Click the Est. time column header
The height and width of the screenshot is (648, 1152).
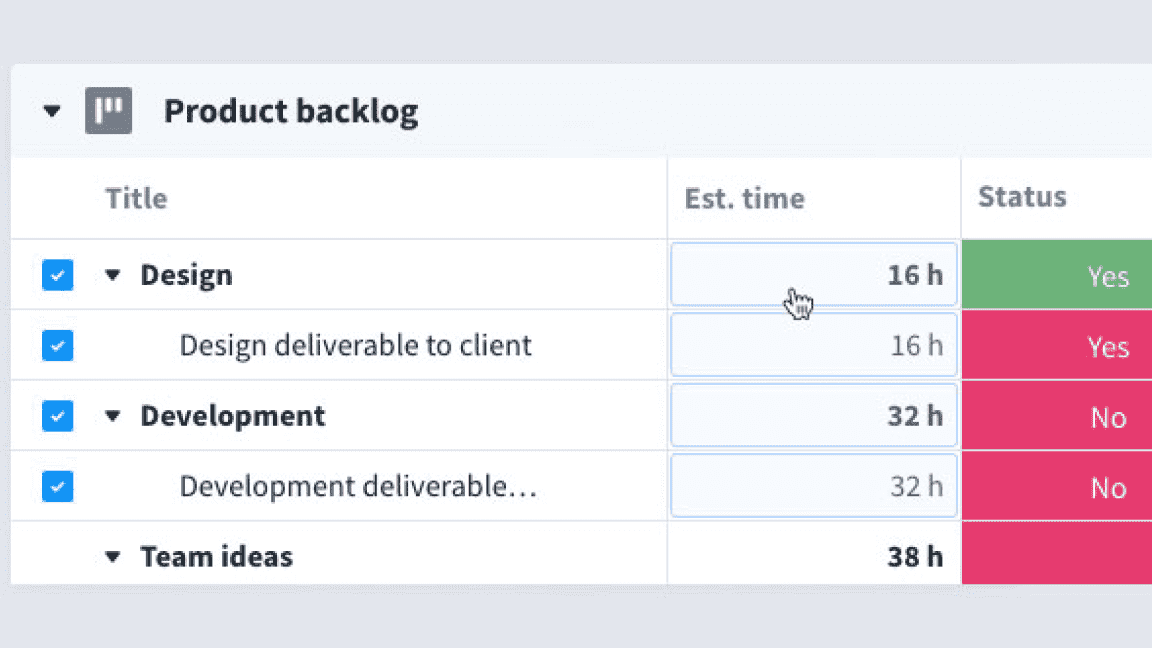[x=744, y=198]
